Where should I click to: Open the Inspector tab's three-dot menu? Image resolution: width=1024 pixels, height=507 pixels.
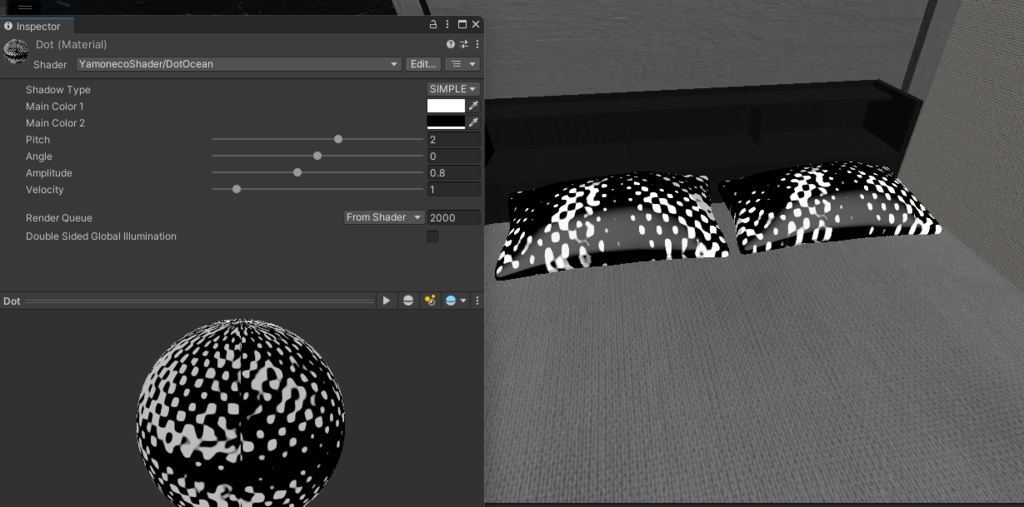tap(447, 25)
